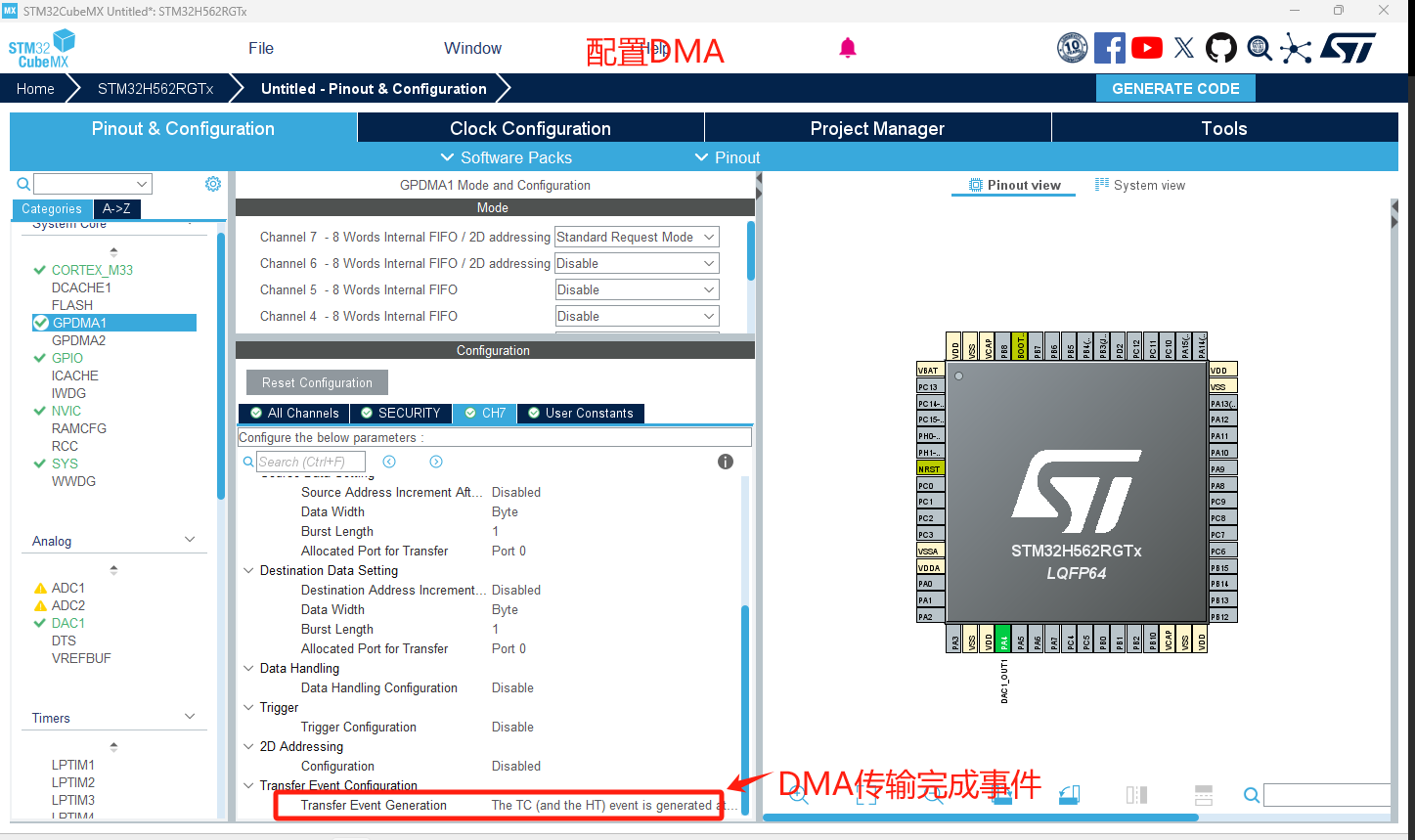
Task: Click the horizontal scrollbar under pinout view
Action: [980, 818]
